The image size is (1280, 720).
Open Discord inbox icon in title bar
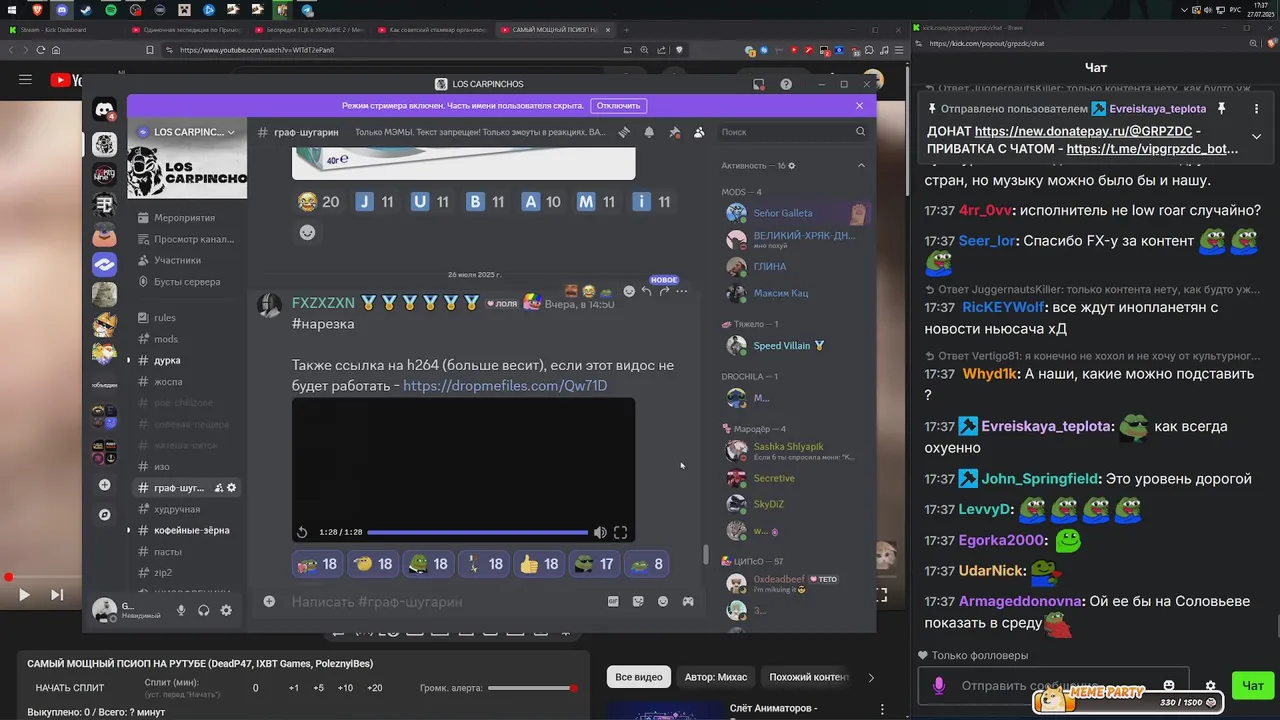(759, 84)
